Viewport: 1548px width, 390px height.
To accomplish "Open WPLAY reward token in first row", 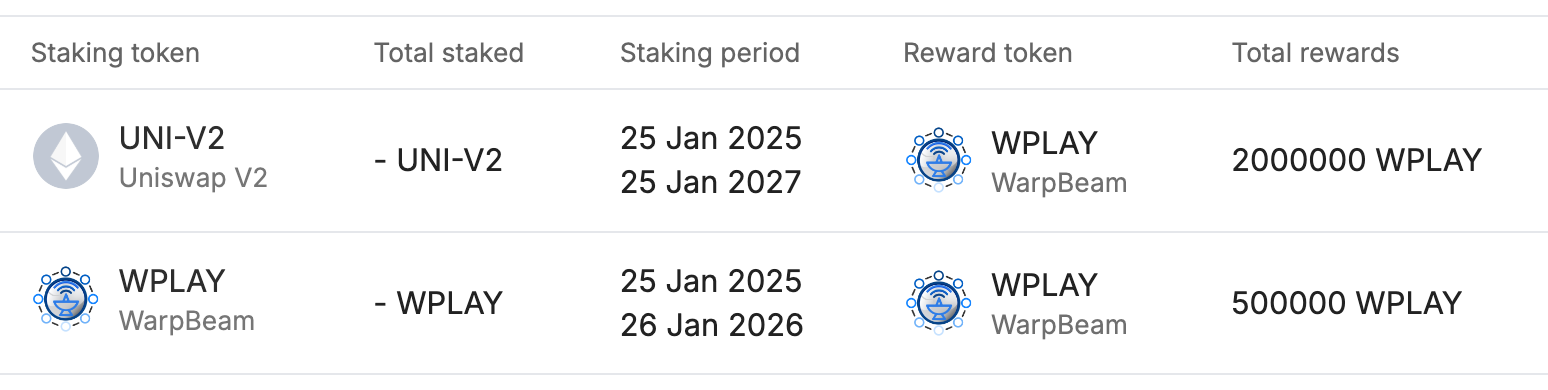I will coord(1044,142).
